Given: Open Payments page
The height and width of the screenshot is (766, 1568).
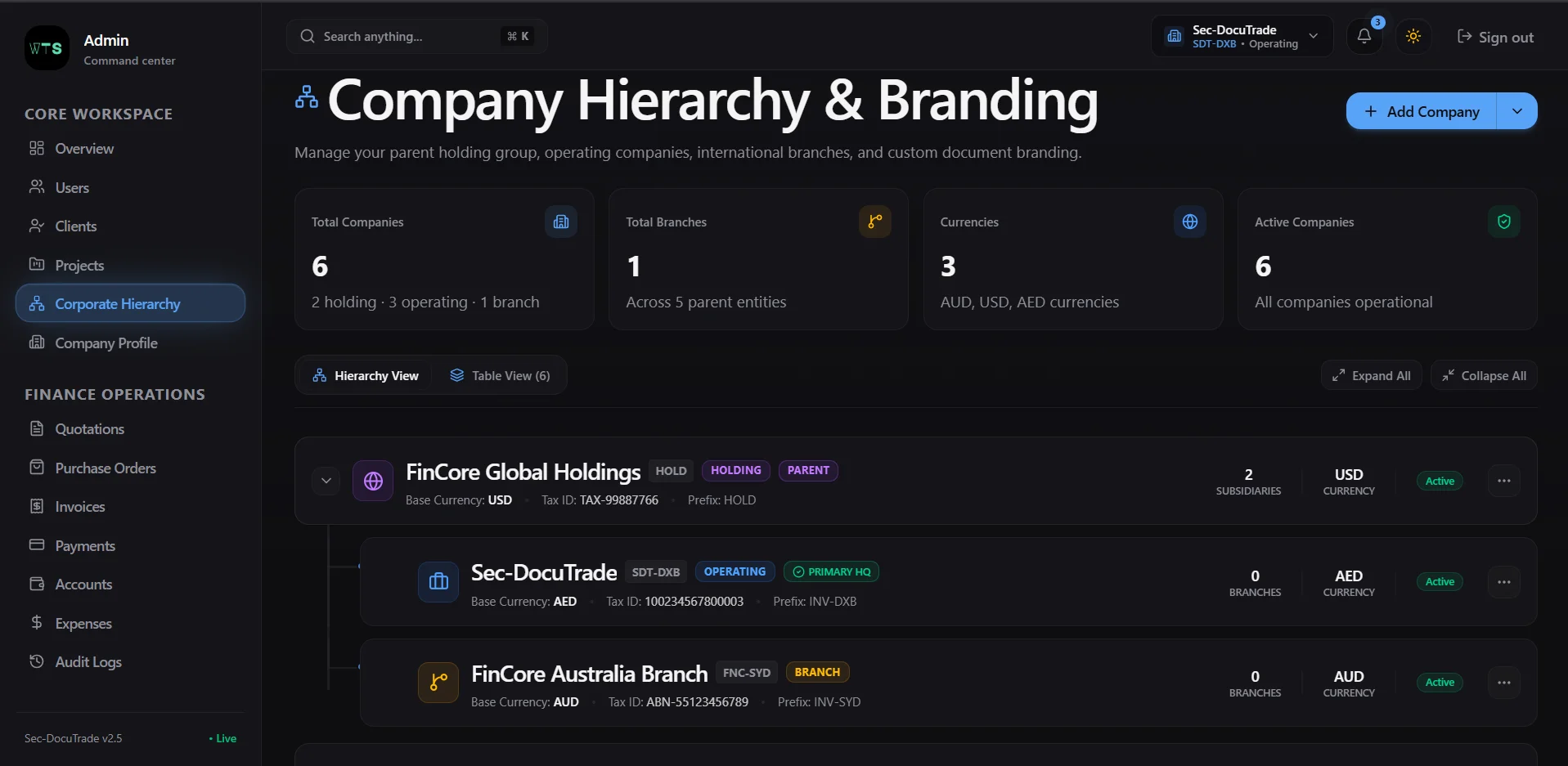Looking at the screenshot, I should pos(130,545).
